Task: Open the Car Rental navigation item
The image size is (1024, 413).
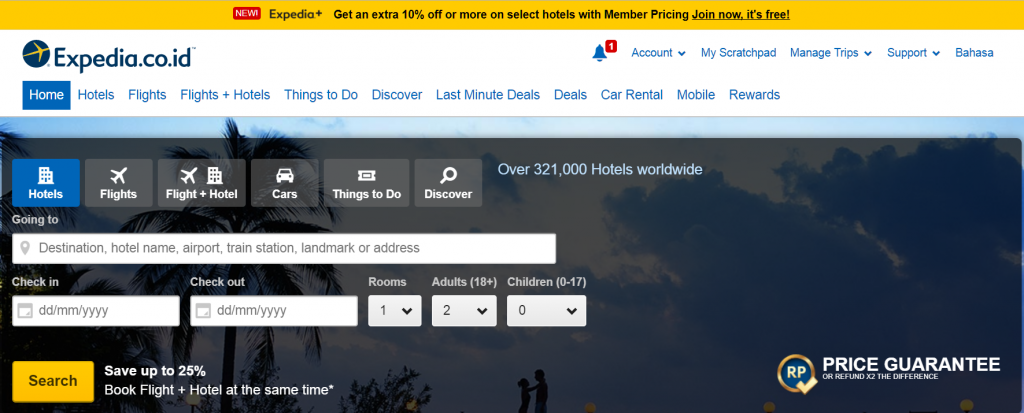Action: 632,95
